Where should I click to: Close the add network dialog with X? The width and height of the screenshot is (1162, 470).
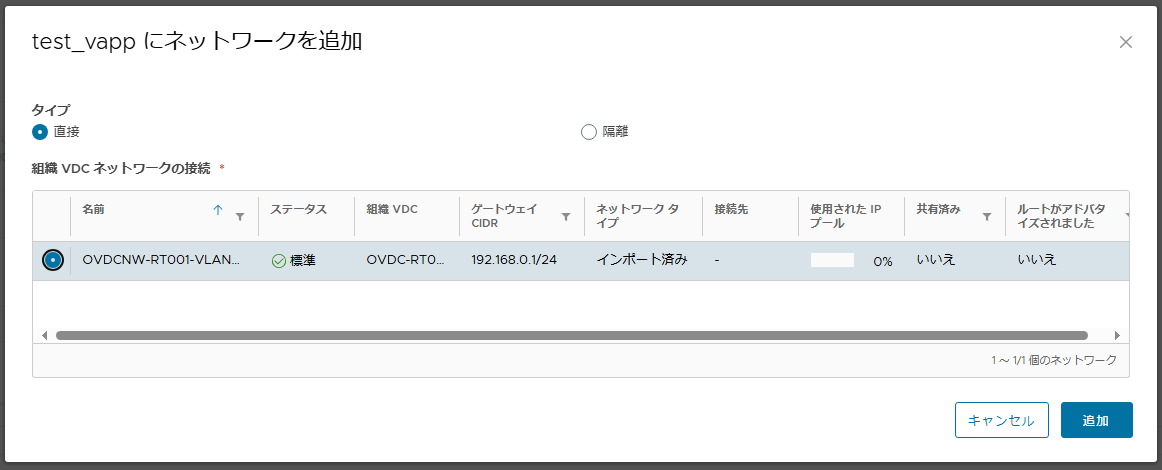tap(1126, 42)
